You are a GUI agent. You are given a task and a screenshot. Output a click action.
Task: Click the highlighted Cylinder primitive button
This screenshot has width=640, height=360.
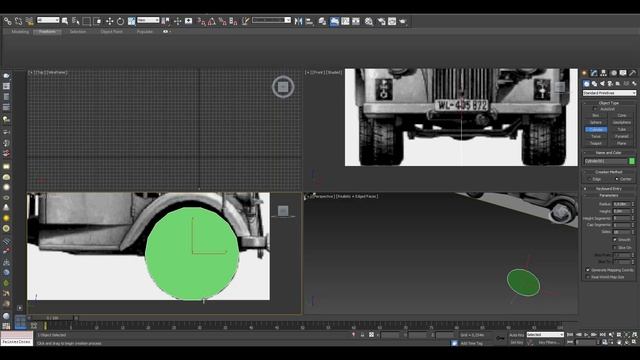click(x=596, y=129)
